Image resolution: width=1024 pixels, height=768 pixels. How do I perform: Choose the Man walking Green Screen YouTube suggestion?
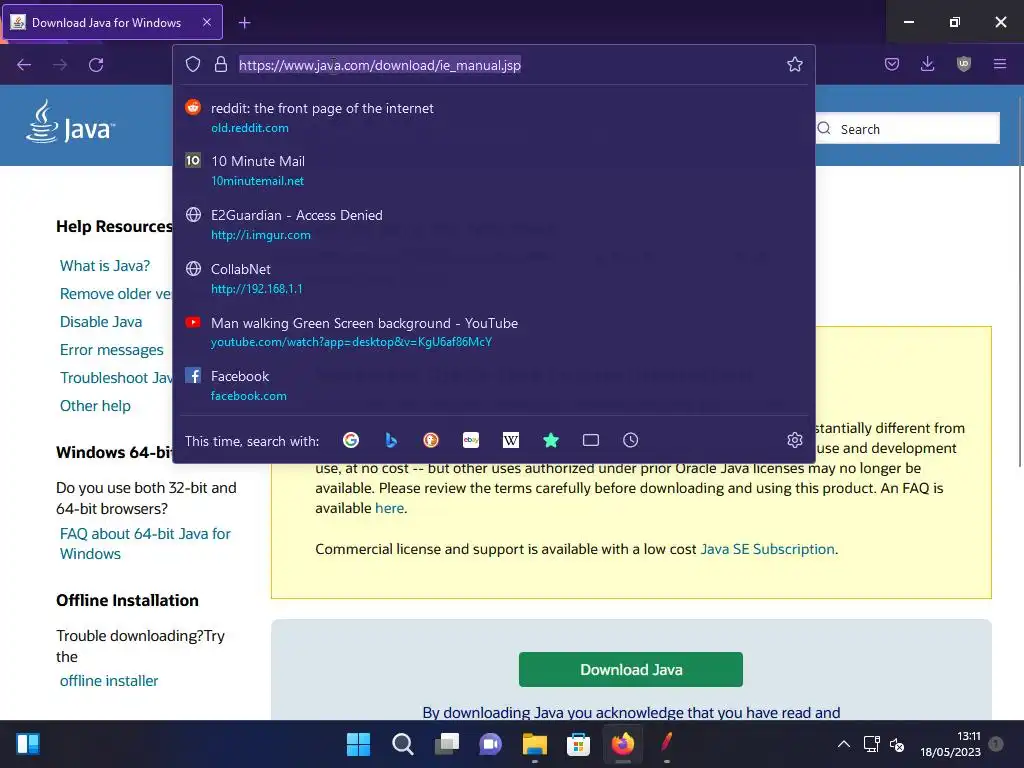pos(493,332)
